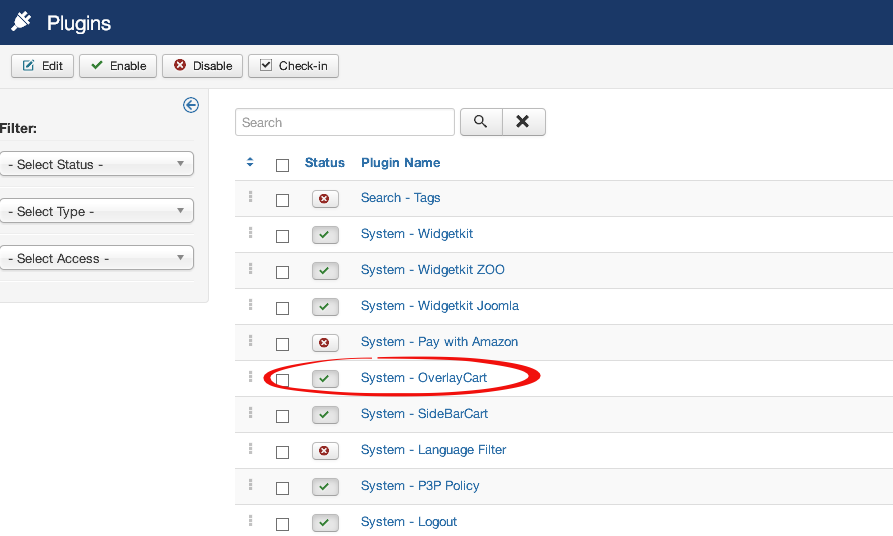
Task: Collapse sidebar using the blue arrow icon
Action: pos(190,105)
